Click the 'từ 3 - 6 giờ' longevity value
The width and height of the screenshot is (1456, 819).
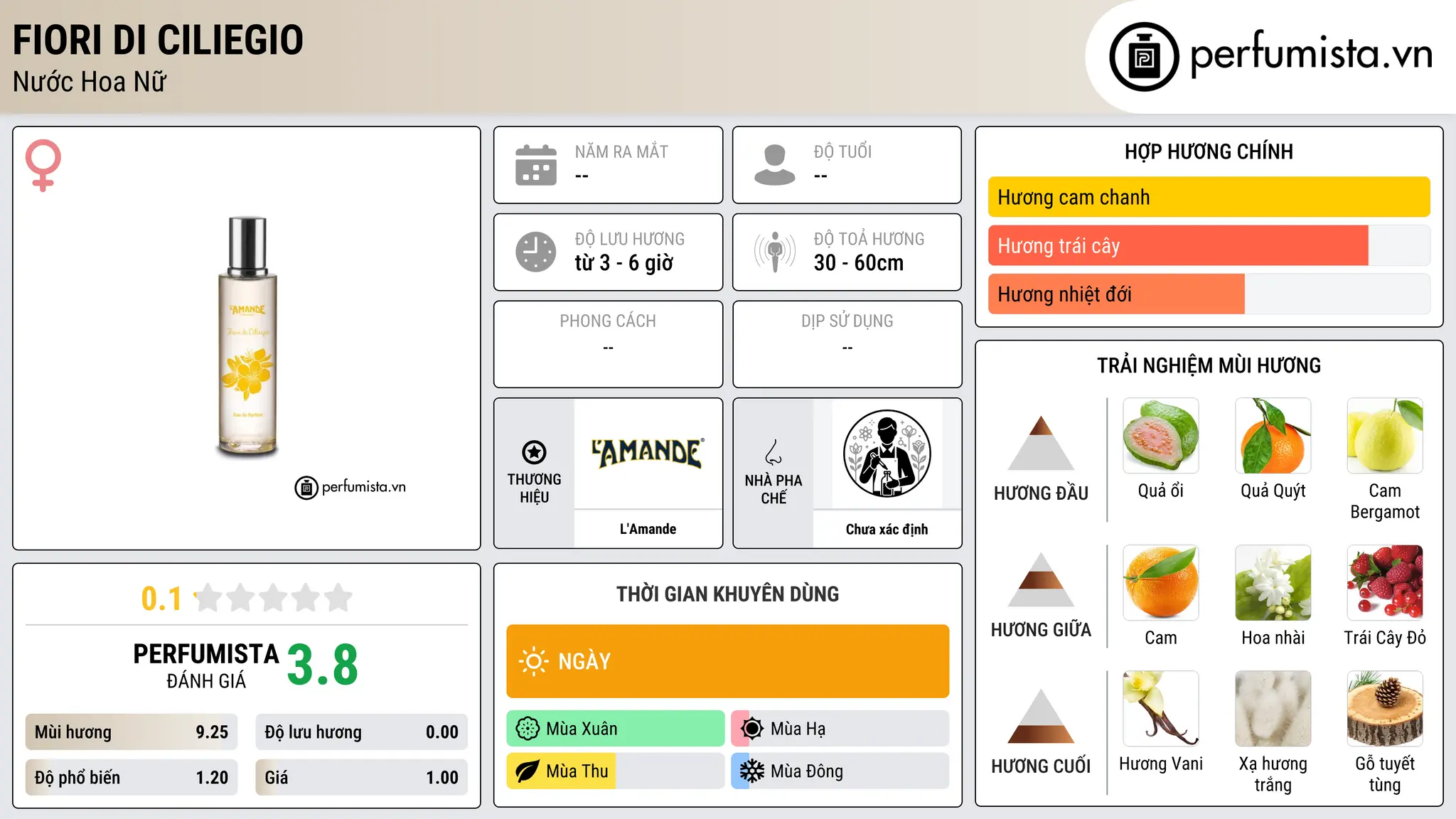(x=623, y=263)
